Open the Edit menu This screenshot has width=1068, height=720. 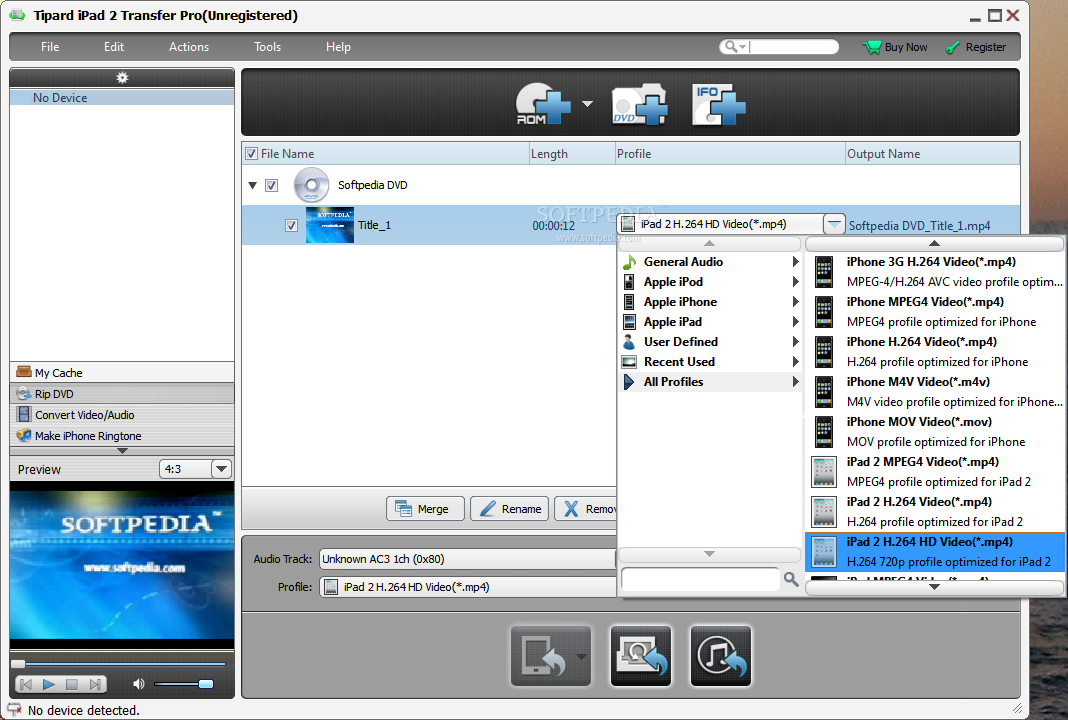pos(114,47)
